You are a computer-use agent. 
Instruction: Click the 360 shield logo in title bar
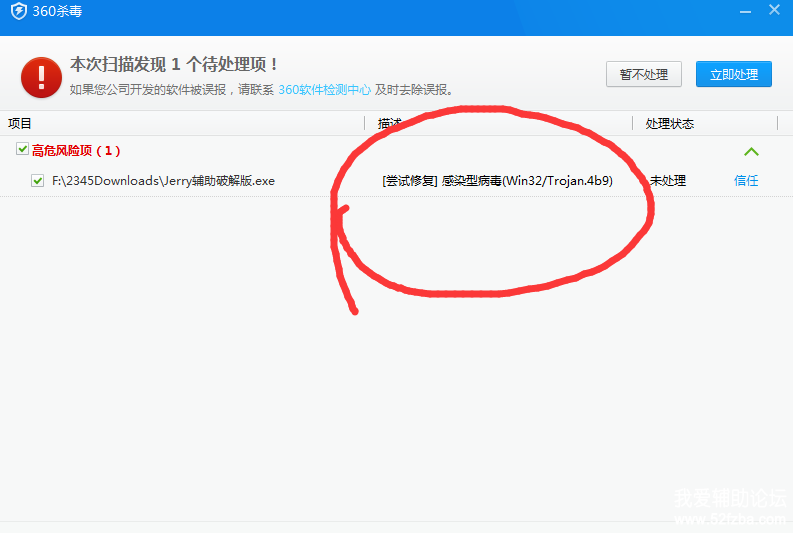coord(17,11)
